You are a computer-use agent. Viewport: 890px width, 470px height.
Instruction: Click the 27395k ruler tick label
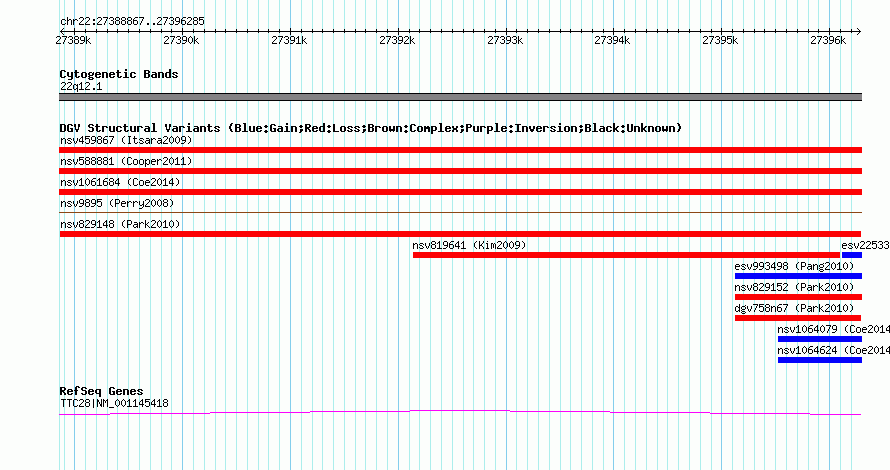point(720,40)
